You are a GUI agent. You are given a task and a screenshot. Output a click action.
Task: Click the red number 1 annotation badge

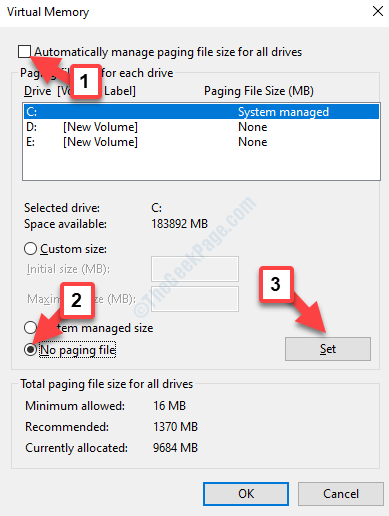[84, 81]
